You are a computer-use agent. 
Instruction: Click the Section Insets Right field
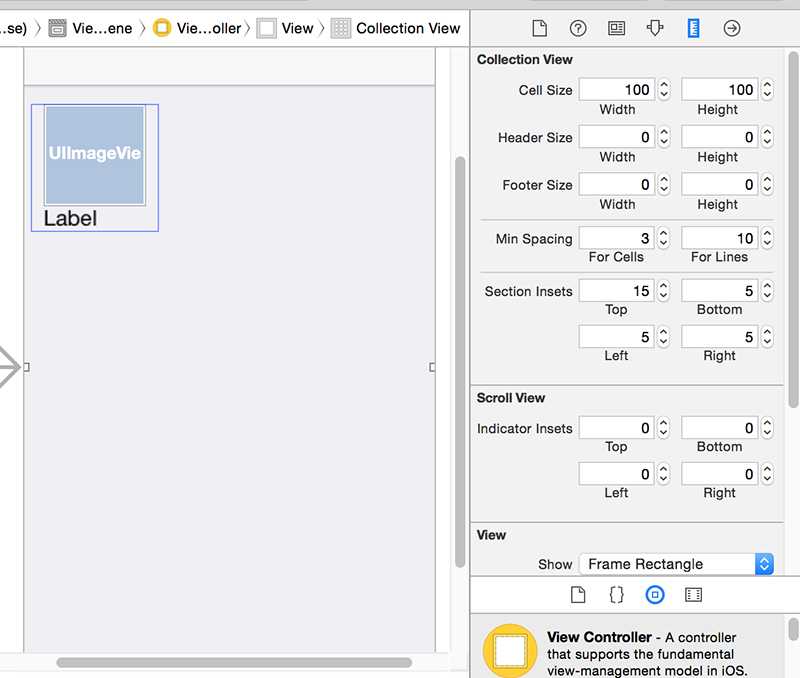click(x=719, y=337)
